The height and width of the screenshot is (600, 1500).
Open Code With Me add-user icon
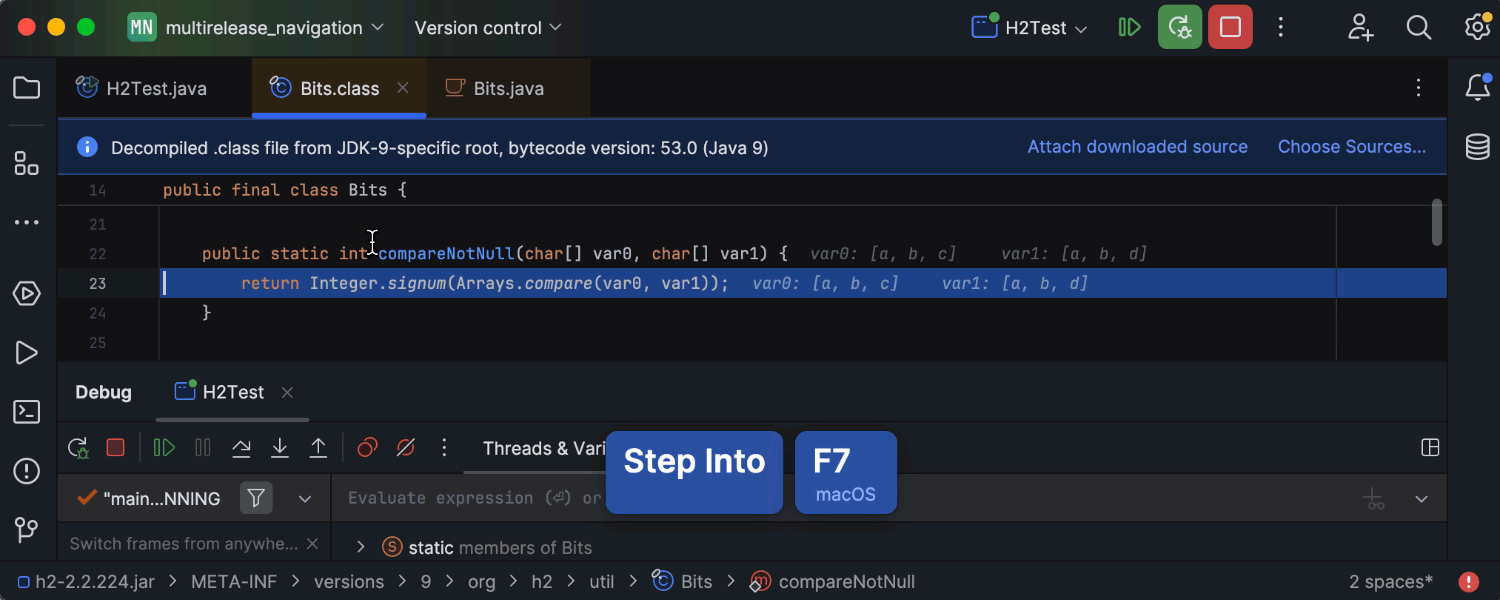point(1360,28)
